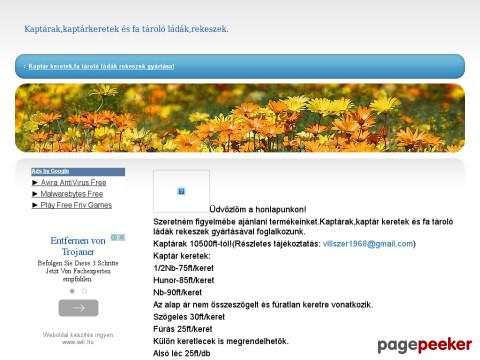480x360 pixels.
Task: Click the flower field banner image
Action: 240,118
